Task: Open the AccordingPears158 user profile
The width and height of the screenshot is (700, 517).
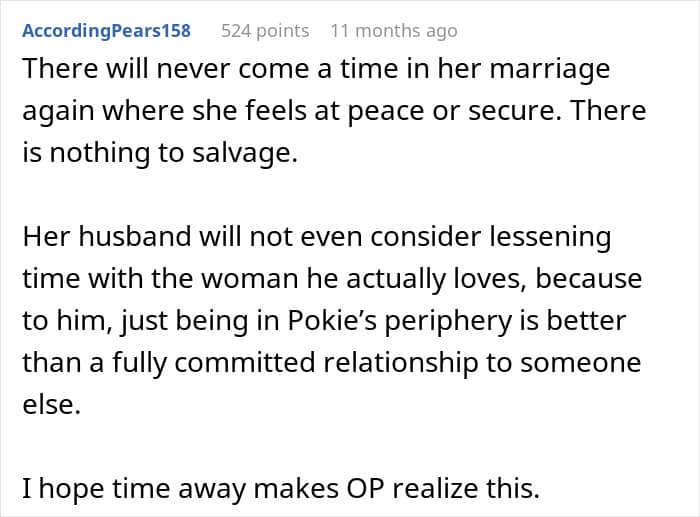Action: (106, 30)
